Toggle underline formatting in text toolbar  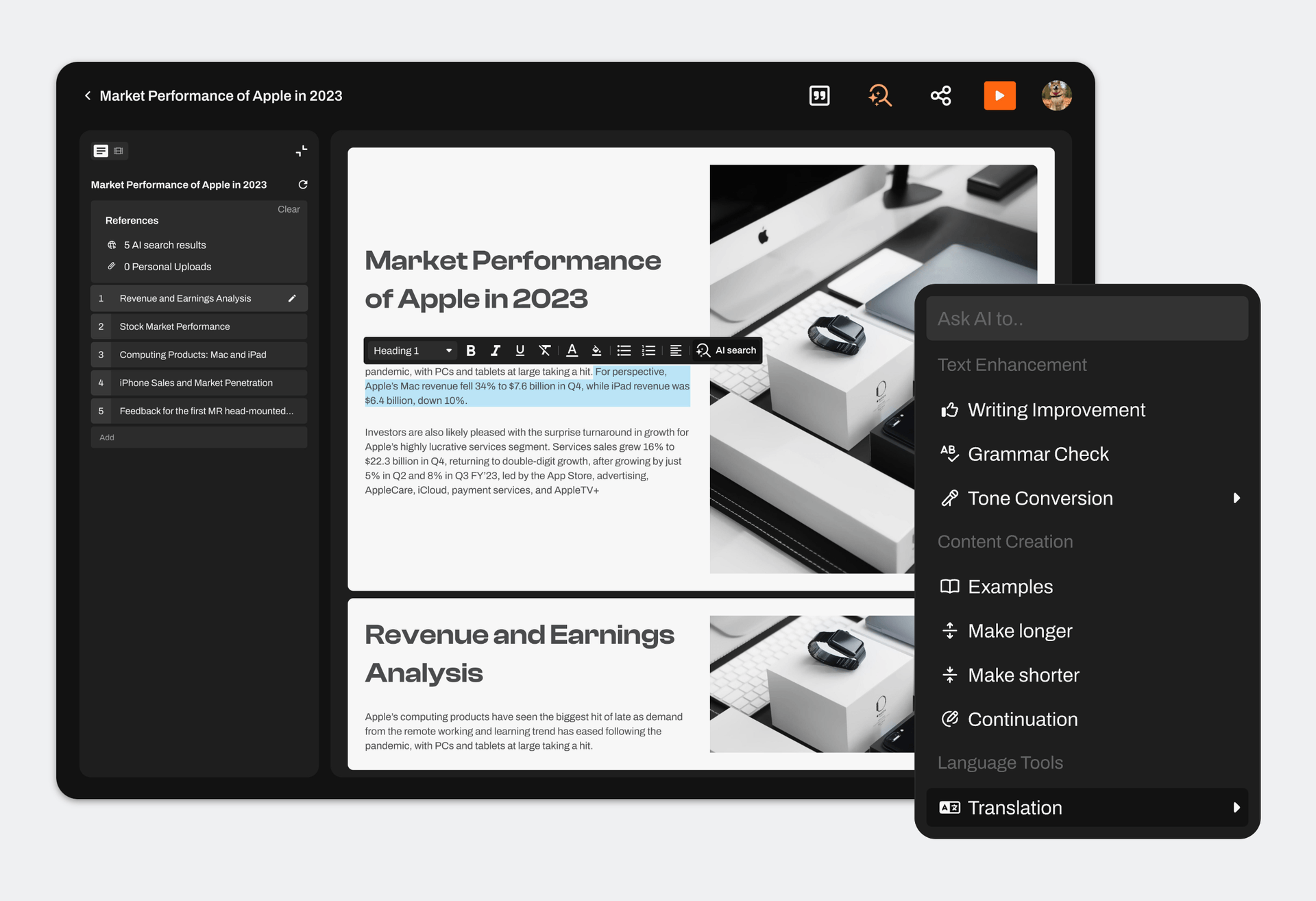[x=520, y=350]
